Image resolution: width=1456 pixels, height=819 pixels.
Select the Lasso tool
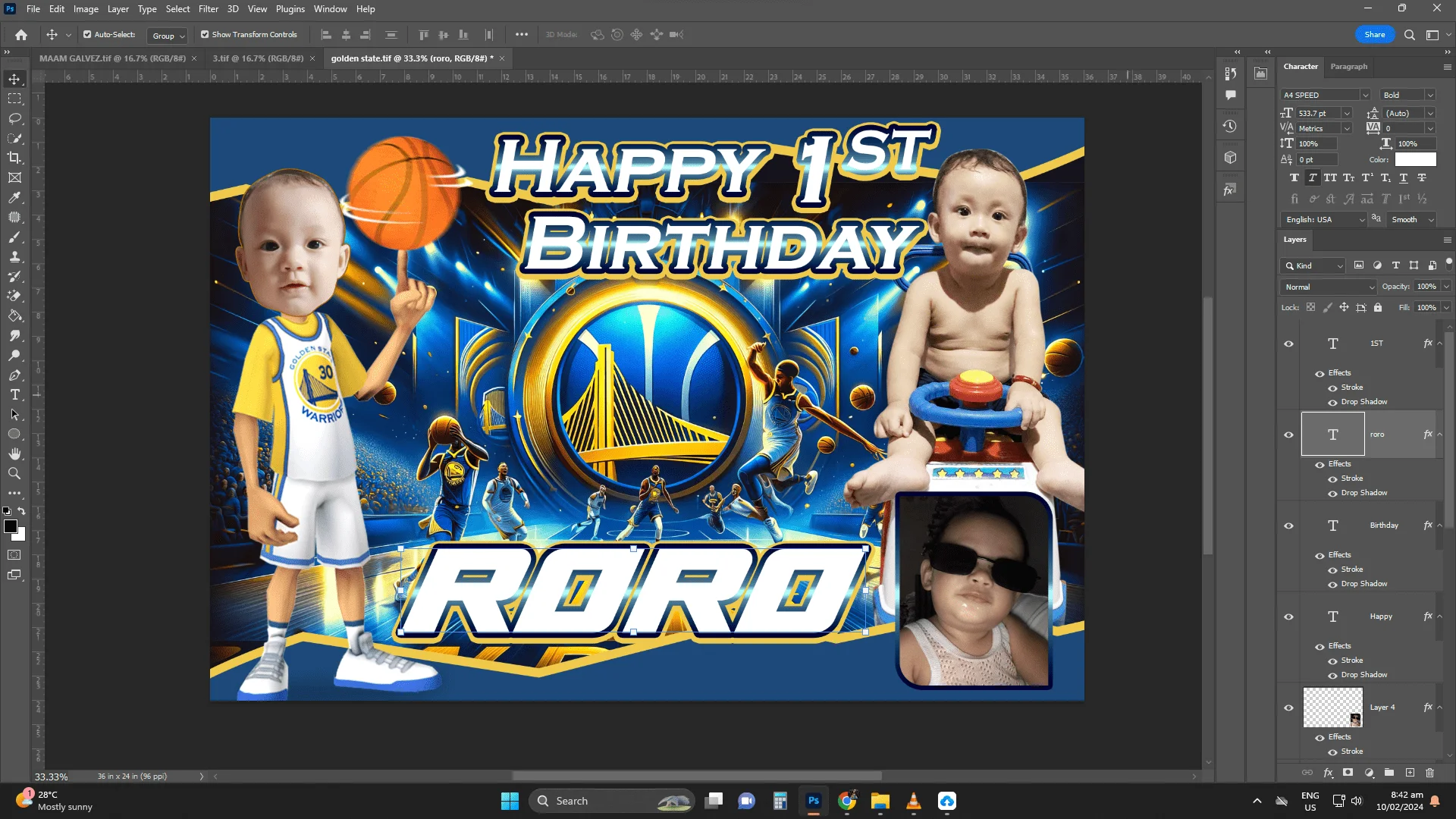[x=14, y=118]
